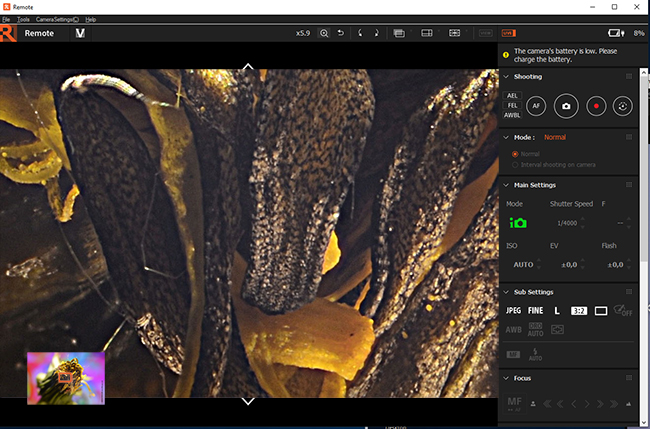Collapse the Sub Settings section
Screen dimensions: 650x429
click(506, 292)
